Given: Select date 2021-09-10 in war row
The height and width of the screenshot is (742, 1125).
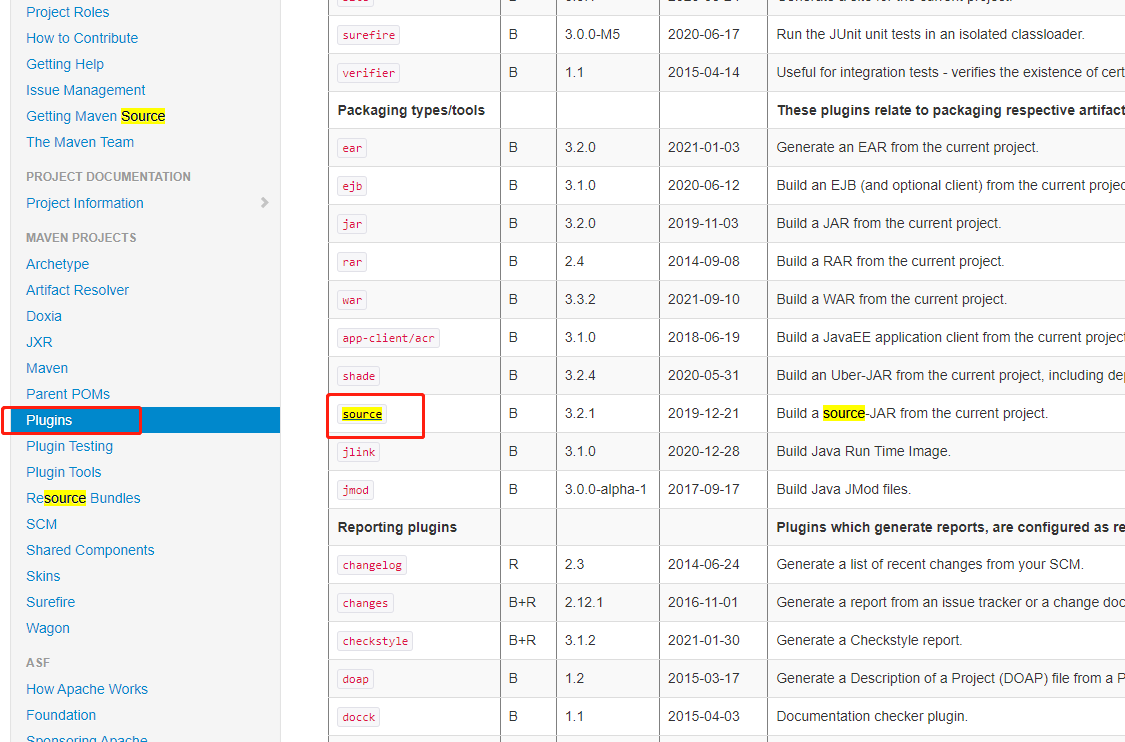Looking at the screenshot, I should pyautogui.click(x=703, y=299).
